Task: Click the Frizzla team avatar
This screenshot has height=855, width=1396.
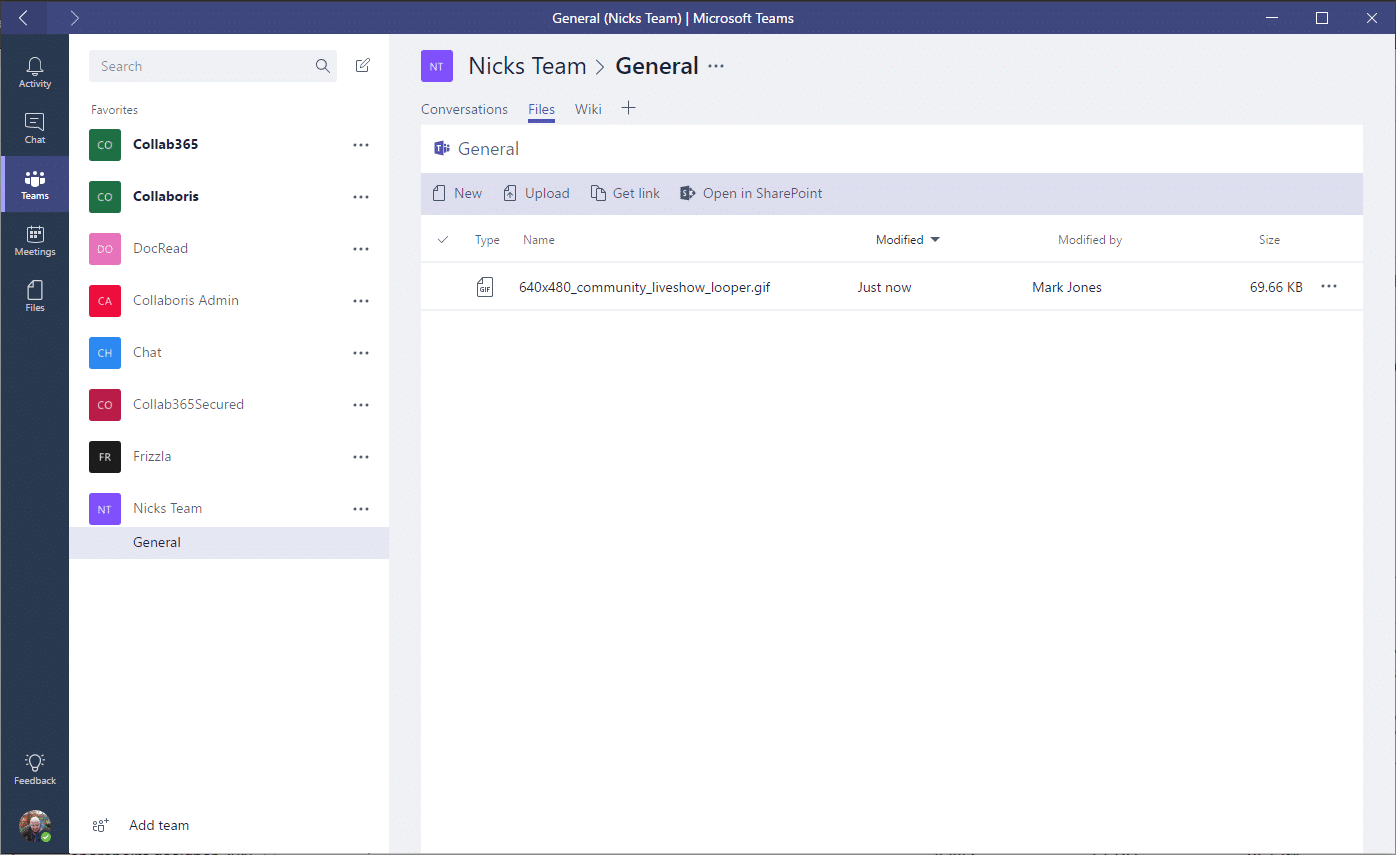Action: [x=105, y=457]
